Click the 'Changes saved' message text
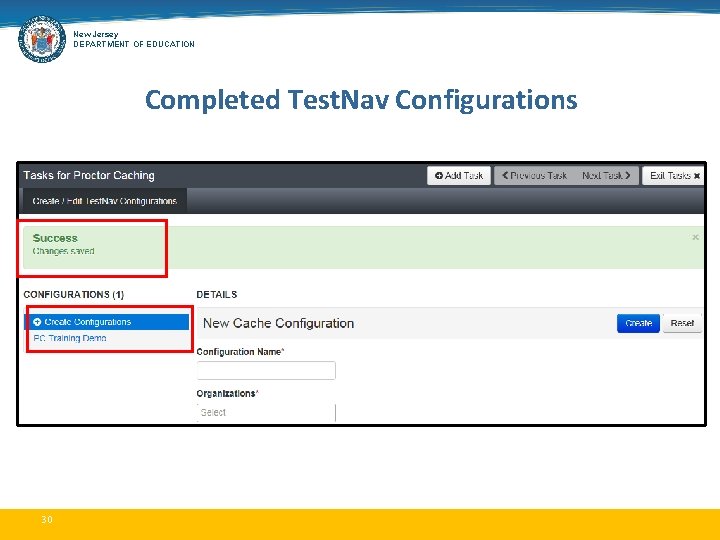 coord(63,251)
